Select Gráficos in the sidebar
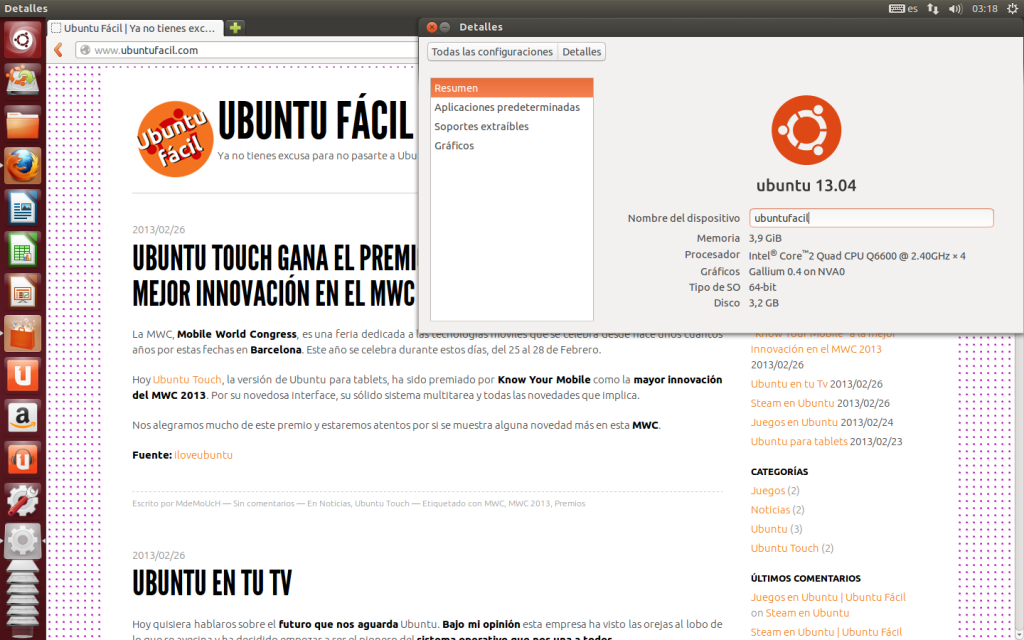The image size is (1024, 640). tap(512, 145)
